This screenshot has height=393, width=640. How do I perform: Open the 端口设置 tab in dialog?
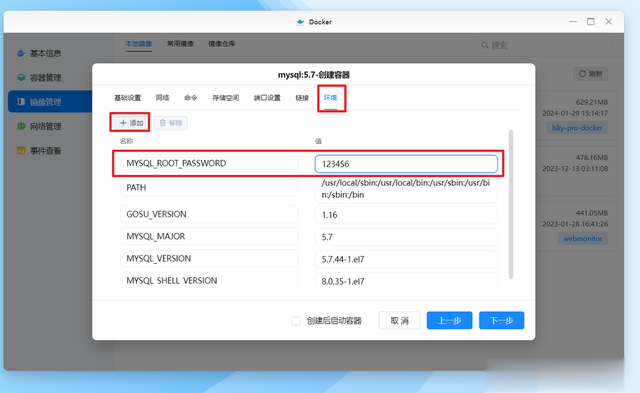[x=267, y=98]
